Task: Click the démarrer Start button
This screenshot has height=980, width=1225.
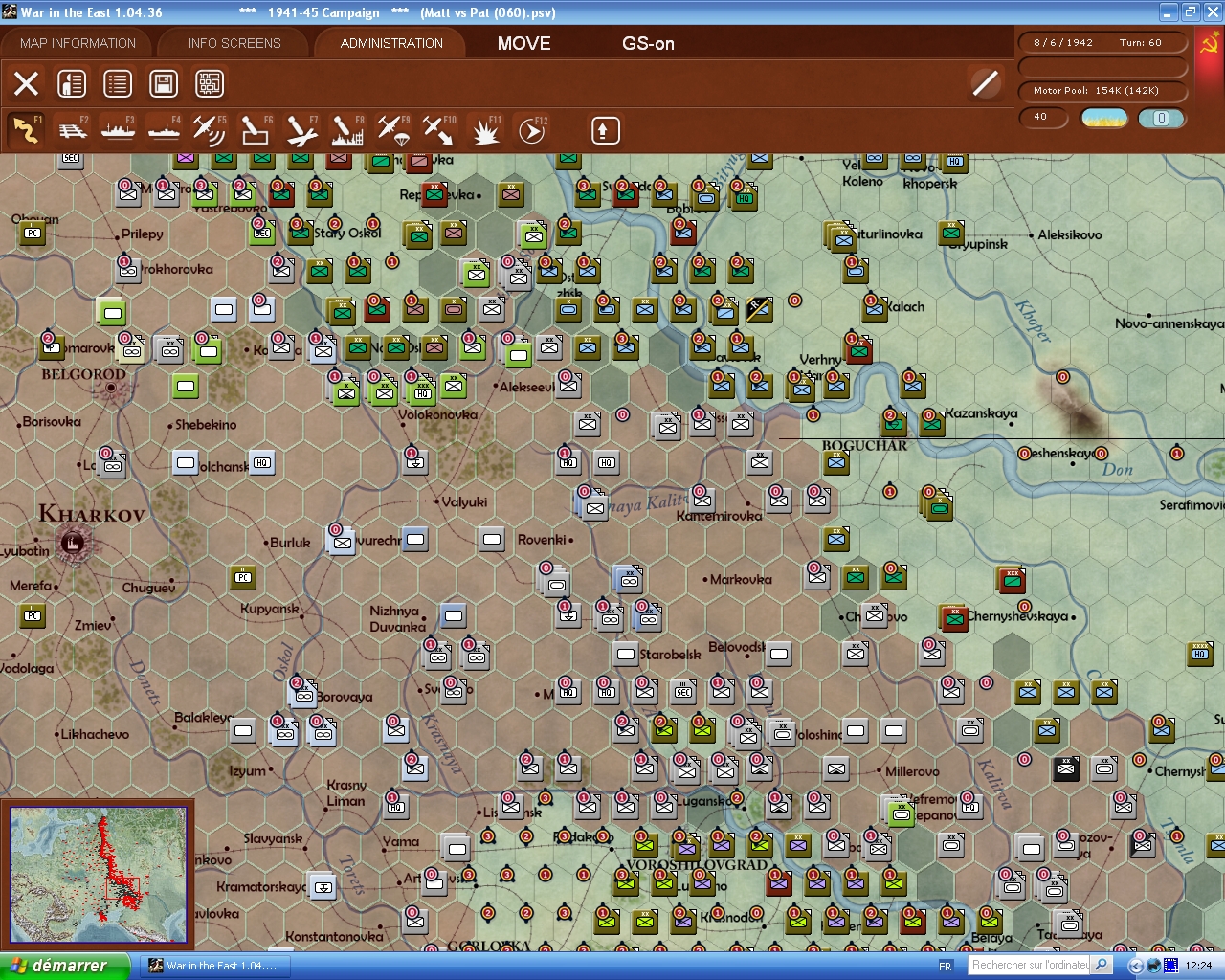Action: click(x=64, y=966)
